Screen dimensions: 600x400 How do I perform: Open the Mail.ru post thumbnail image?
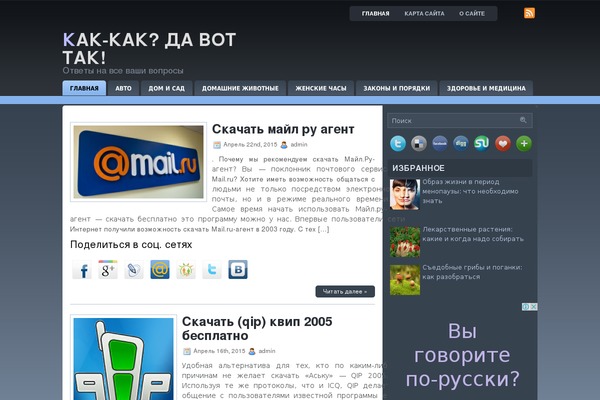coord(139,162)
